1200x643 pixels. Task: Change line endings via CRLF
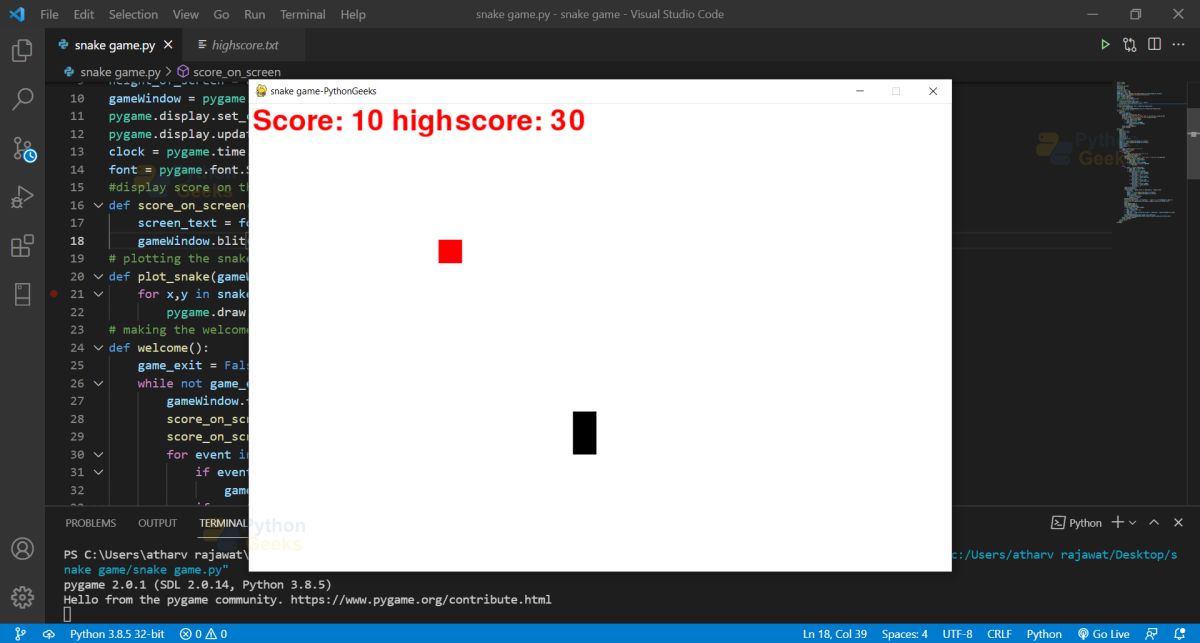coord(999,634)
